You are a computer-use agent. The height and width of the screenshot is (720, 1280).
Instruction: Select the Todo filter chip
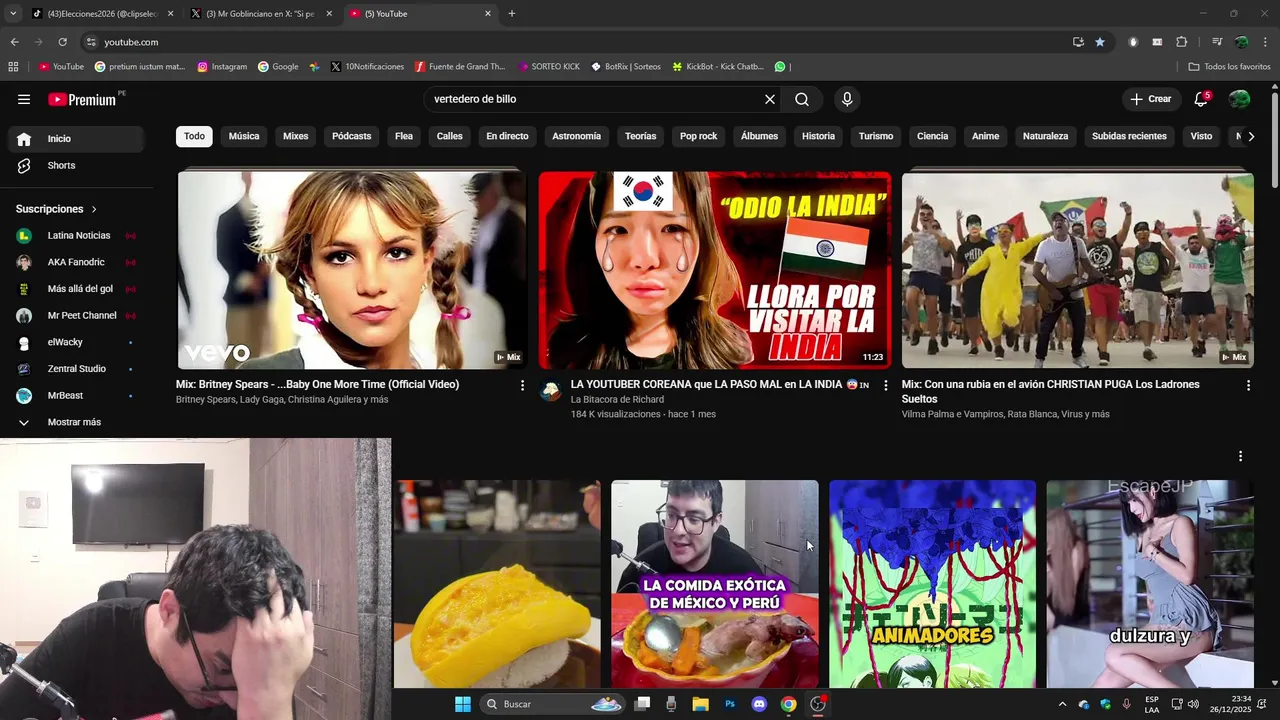(x=194, y=136)
